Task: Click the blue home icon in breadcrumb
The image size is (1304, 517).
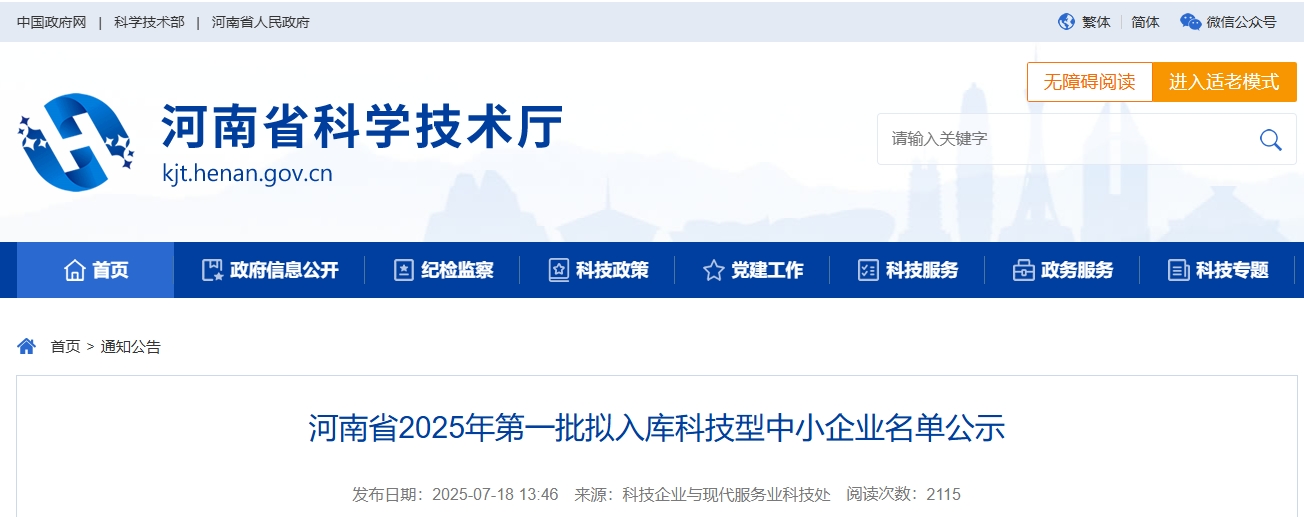Action: pyautogui.click(x=27, y=346)
